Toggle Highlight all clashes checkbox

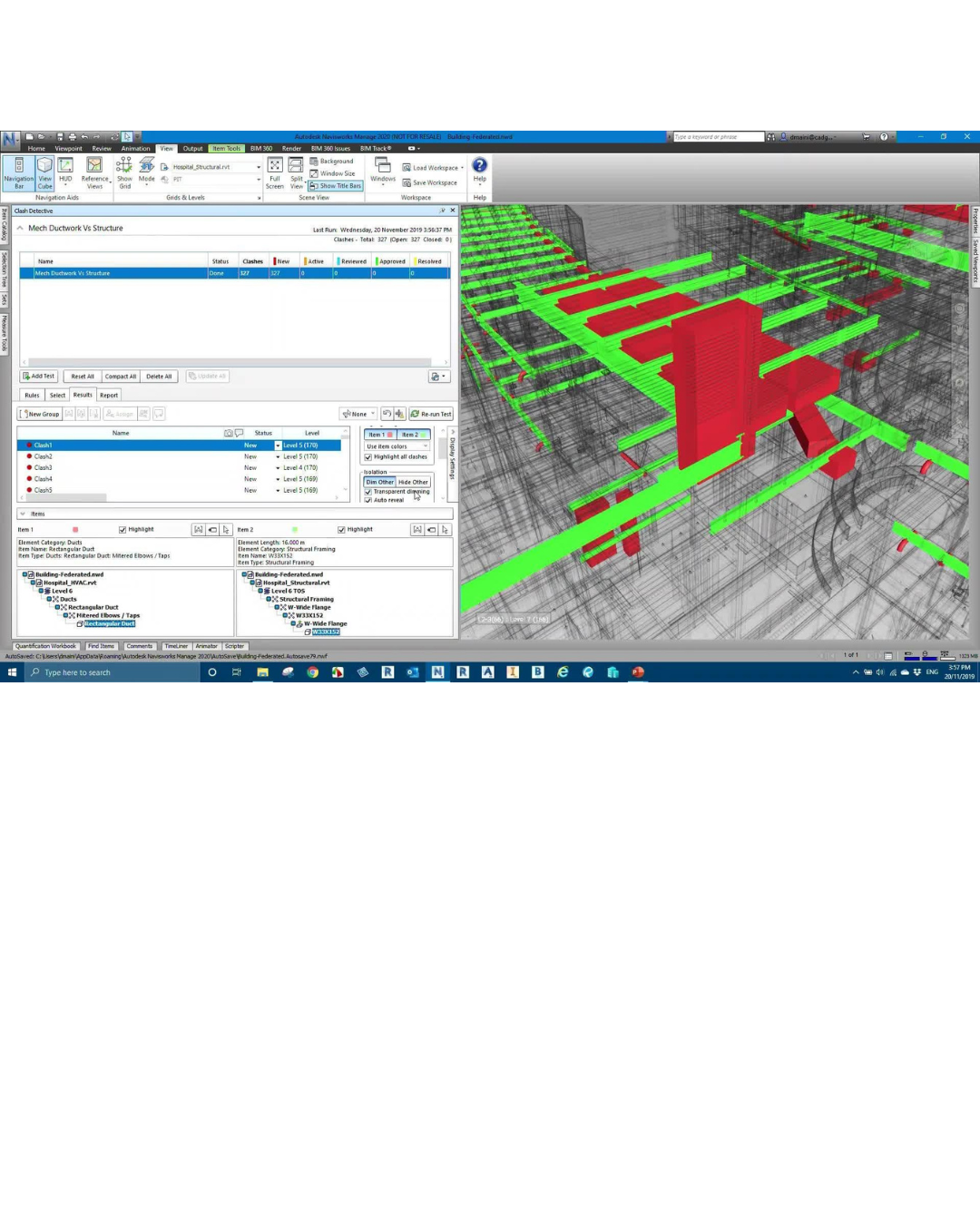click(x=368, y=457)
